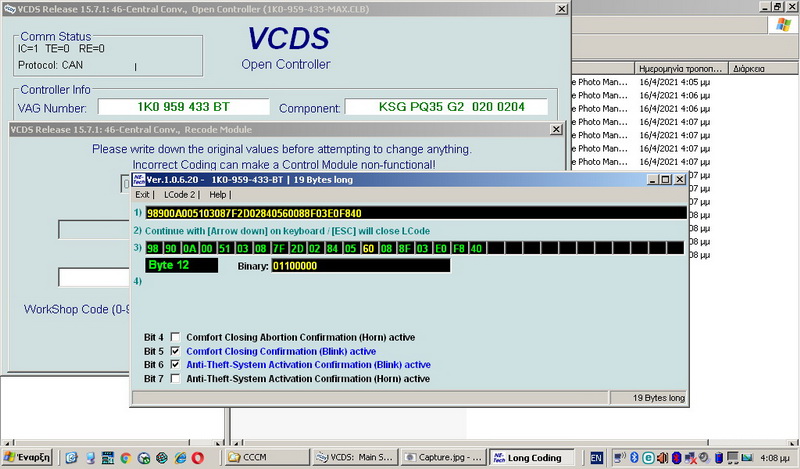Click the VAG Number field 1K0 959 433 BT
This screenshot has height=469, width=800.
point(183,107)
